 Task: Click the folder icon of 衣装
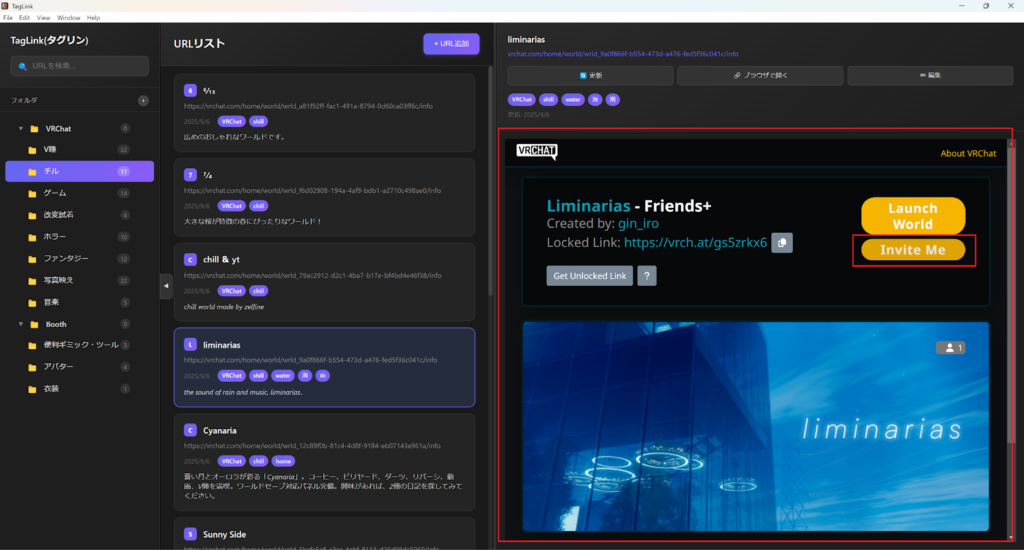[32, 389]
